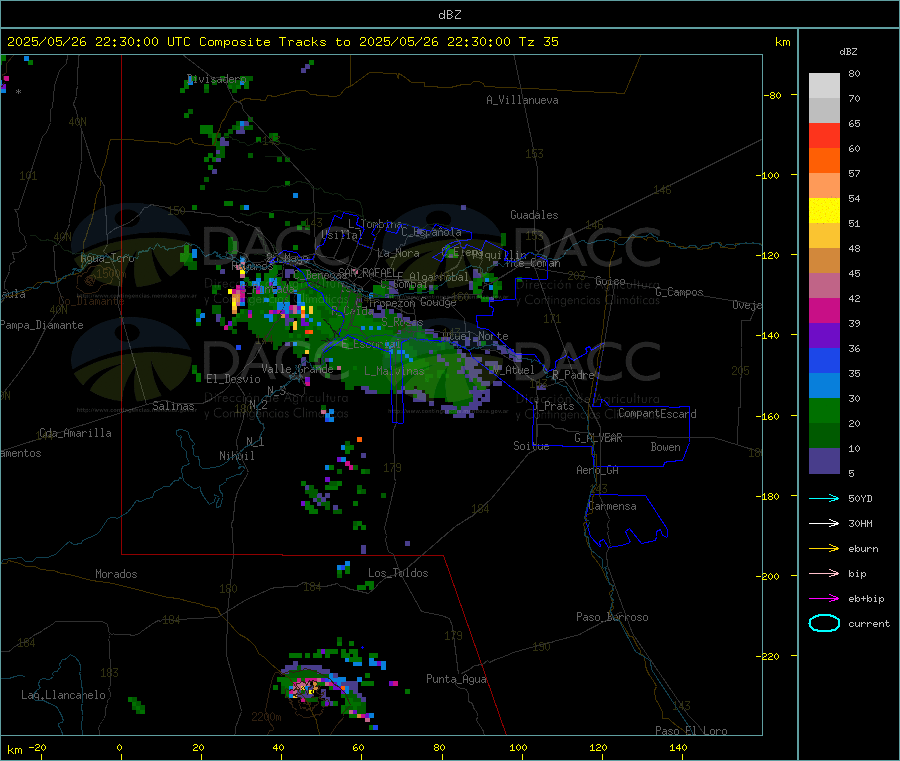This screenshot has height=761, width=900.
Task: Click the 'Composite Tracks to' header text
Action: click(x=274, y=42)
